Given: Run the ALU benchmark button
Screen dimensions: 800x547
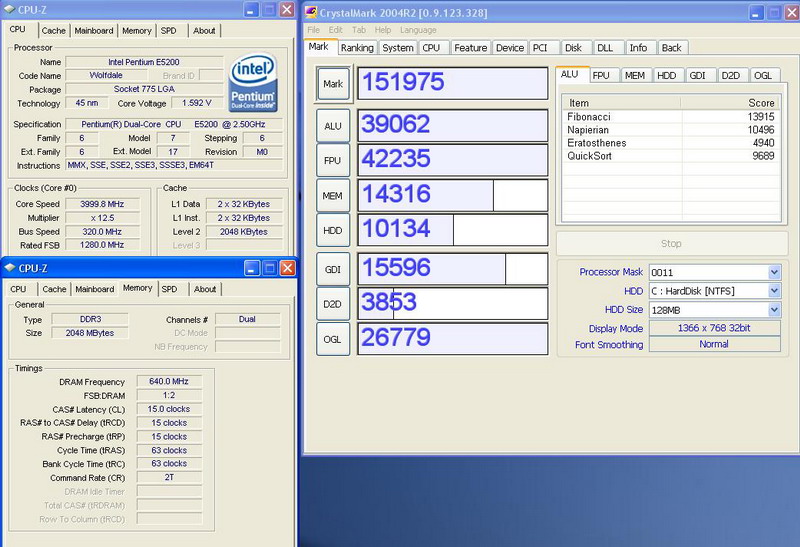Looking at the screenshot, I should 333,126.
